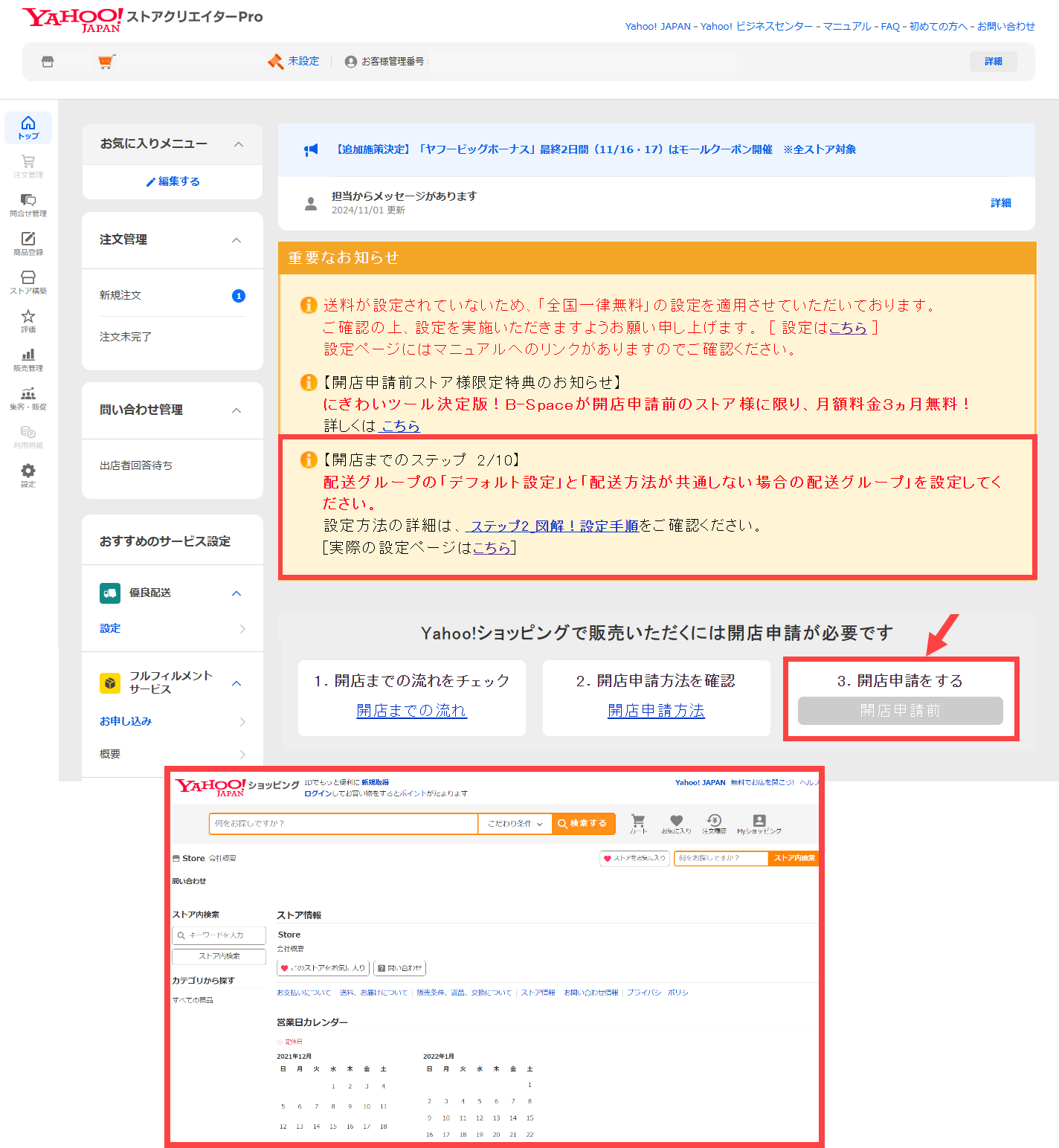Click the 未設定 link in top bar
This screenshot has width=1059, height=1148.
303,61
